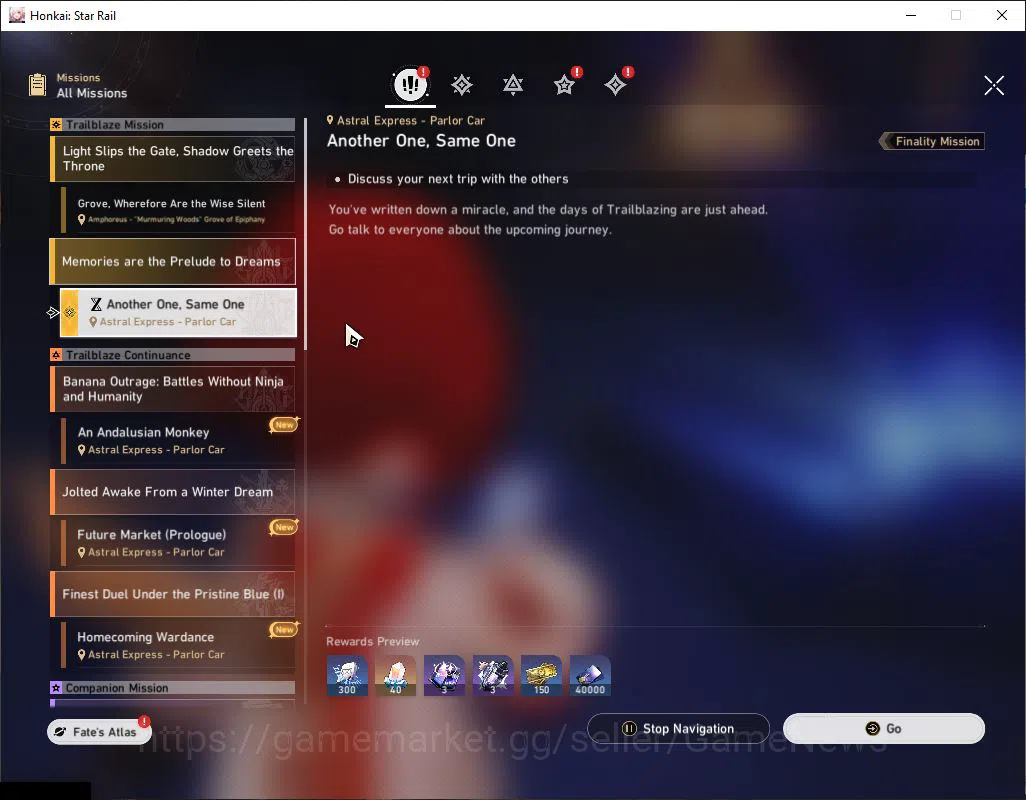The image size is (1026, 800).
Task: Click the 'Discuss your next trip with the others' objective
Action: click(457, 179)
